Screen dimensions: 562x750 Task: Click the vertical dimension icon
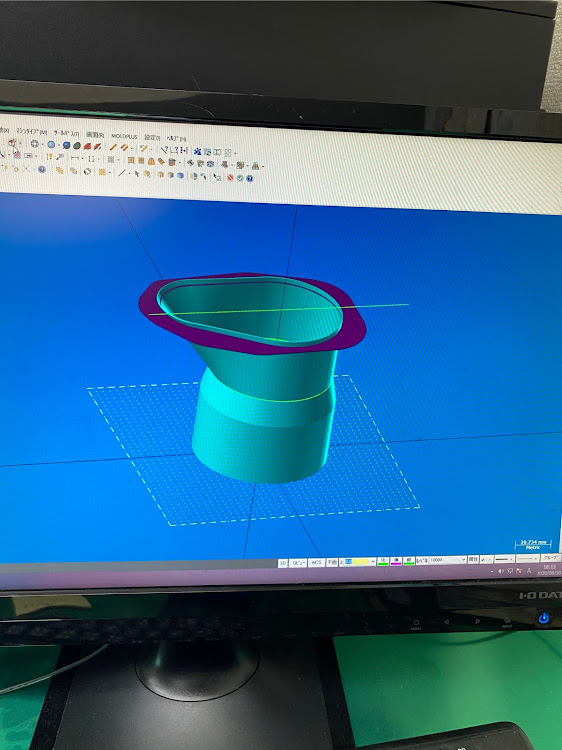coord(91,158)
